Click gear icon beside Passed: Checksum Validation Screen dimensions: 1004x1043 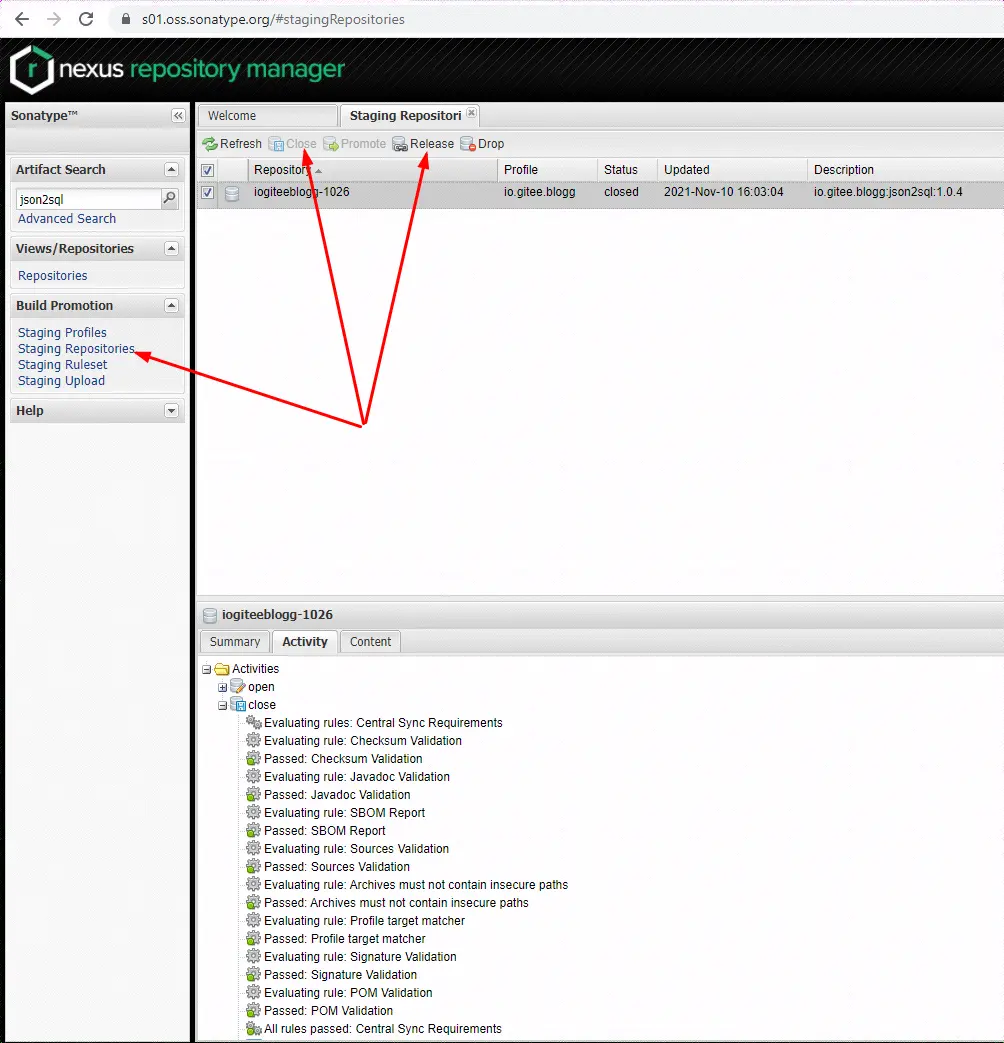[x=253, y=758]
